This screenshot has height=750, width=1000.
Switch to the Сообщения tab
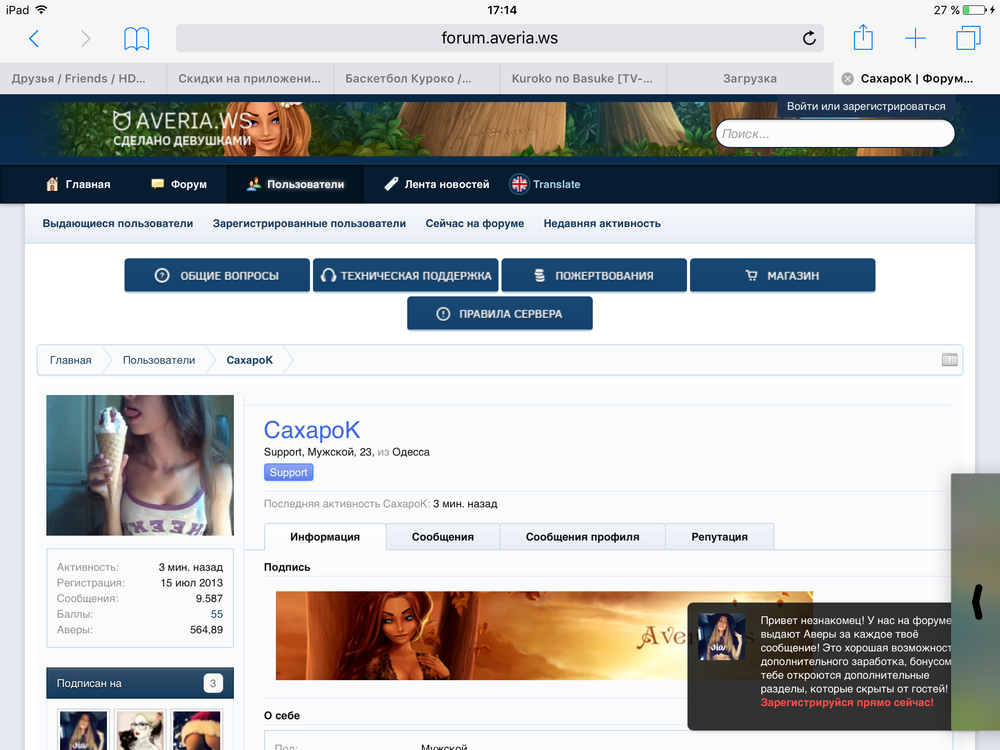pyautogui.click(x=443, y=537)
